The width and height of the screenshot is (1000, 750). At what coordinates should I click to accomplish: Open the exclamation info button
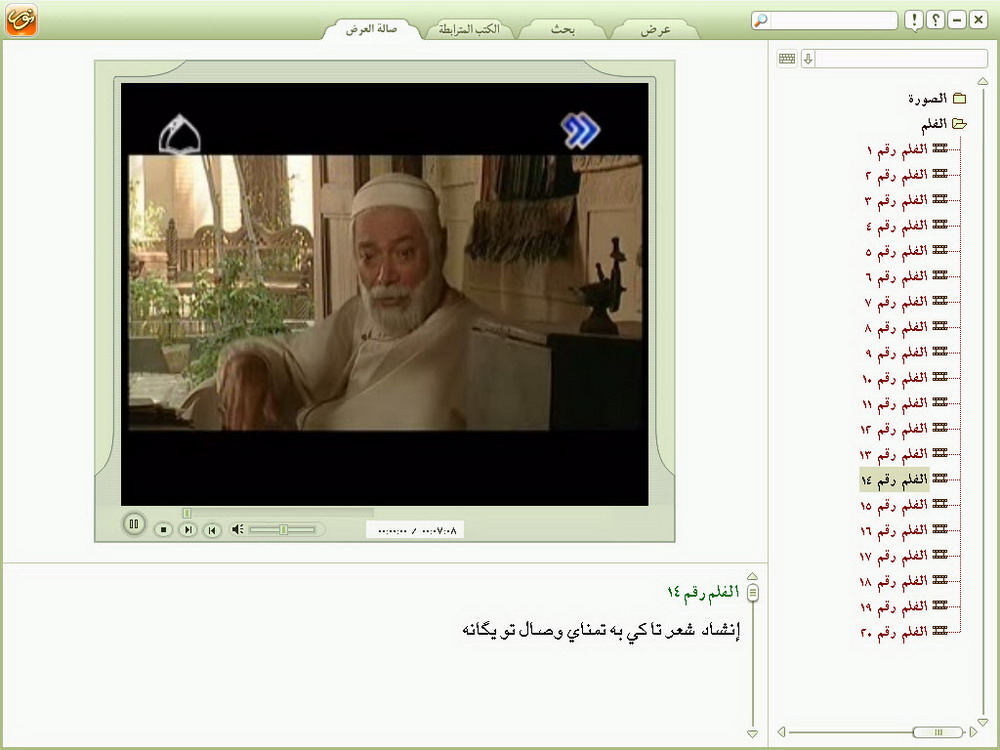coord(914,20)
